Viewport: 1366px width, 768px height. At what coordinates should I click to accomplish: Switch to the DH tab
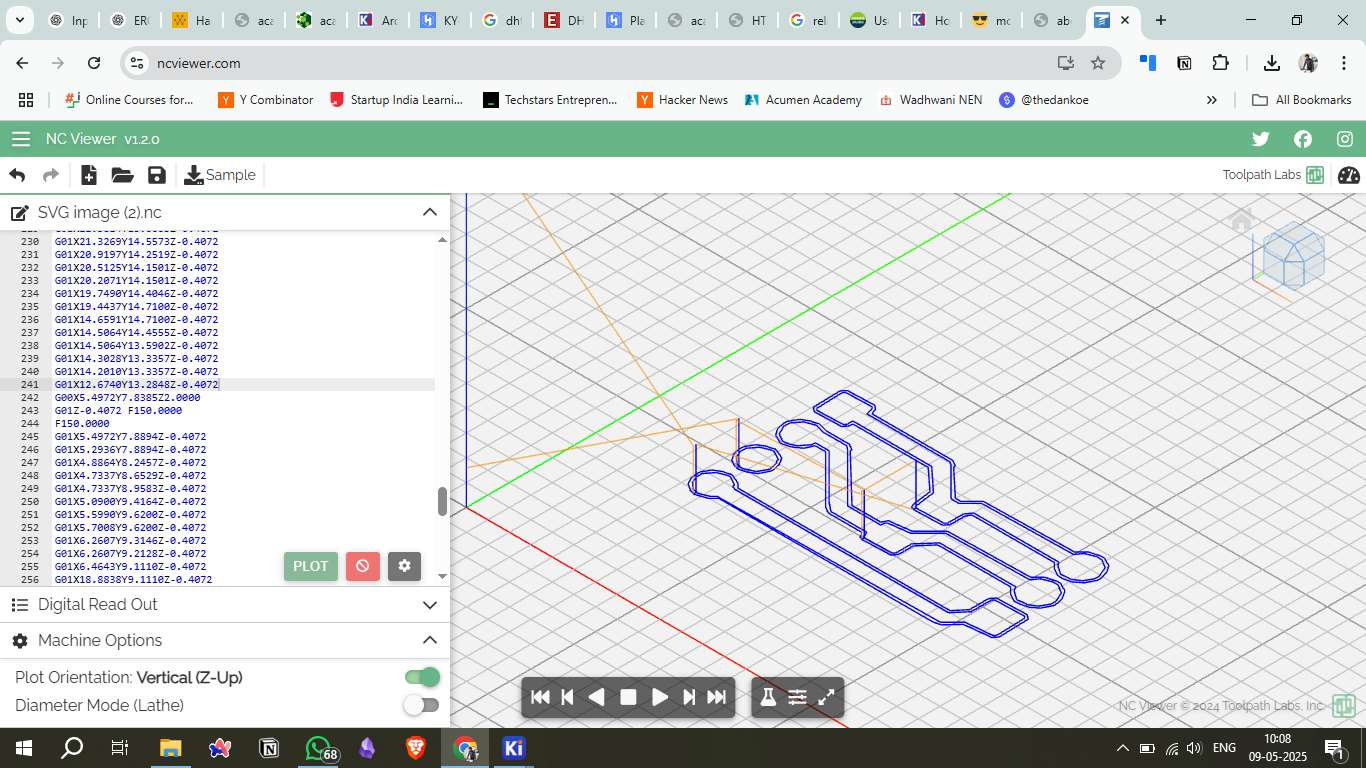pos(563,20)
